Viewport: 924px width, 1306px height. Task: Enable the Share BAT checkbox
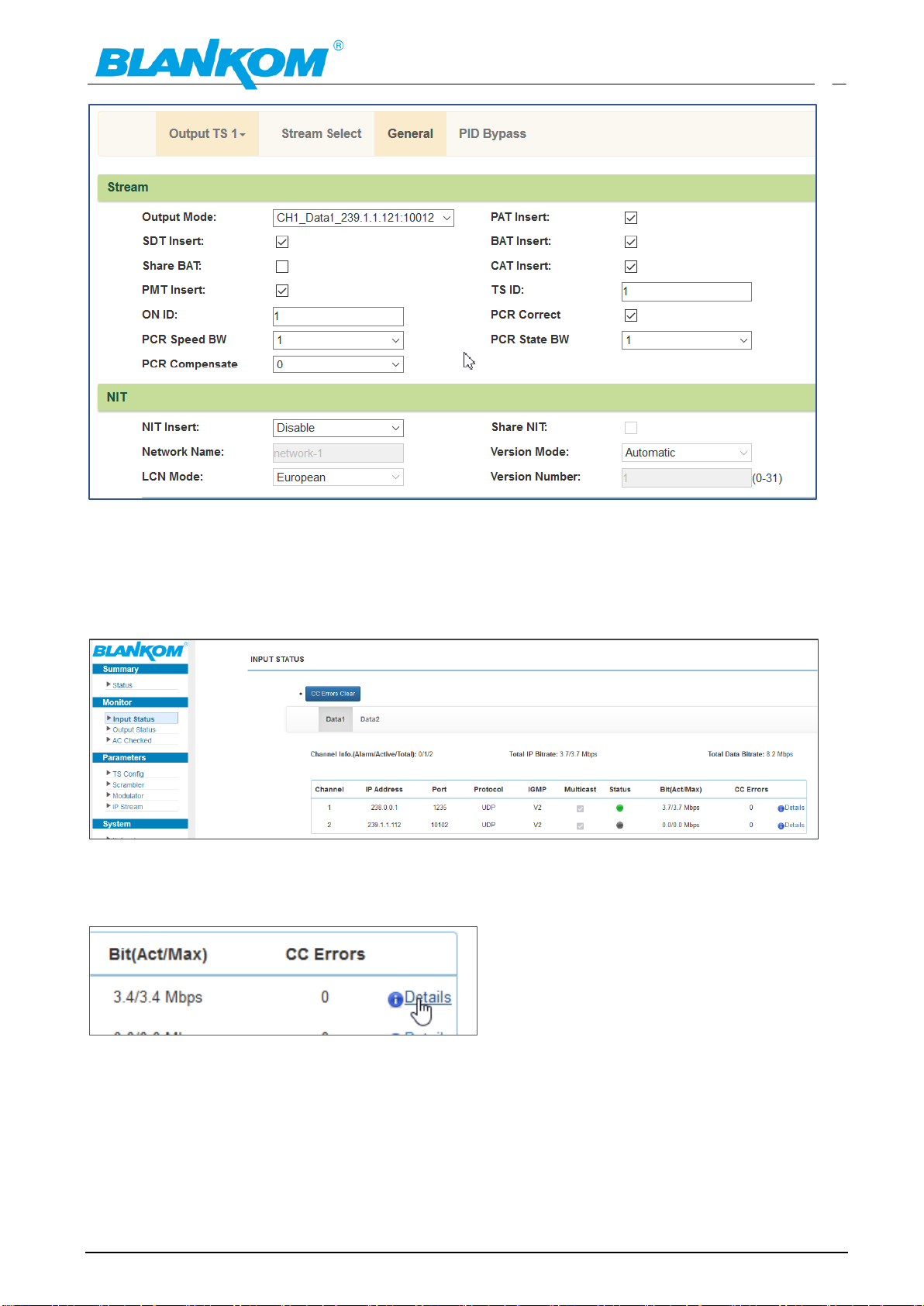pyautogui.click(x=282, y=267)
